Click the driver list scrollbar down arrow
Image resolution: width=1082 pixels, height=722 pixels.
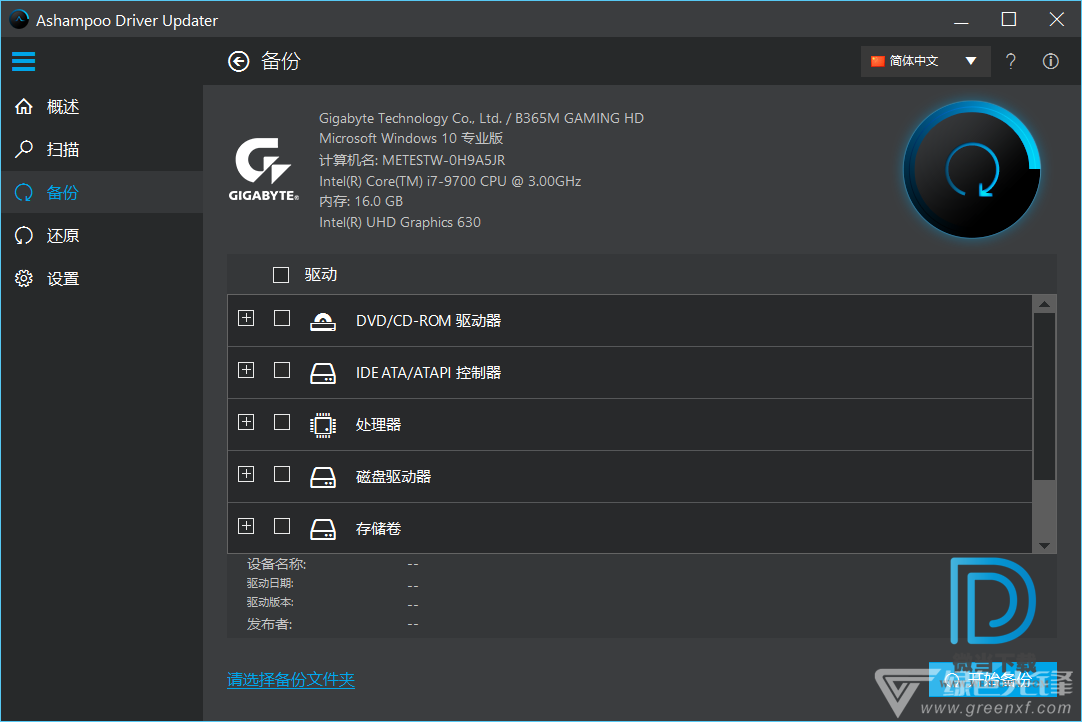pyautogui.click(x=1044, y=545)
